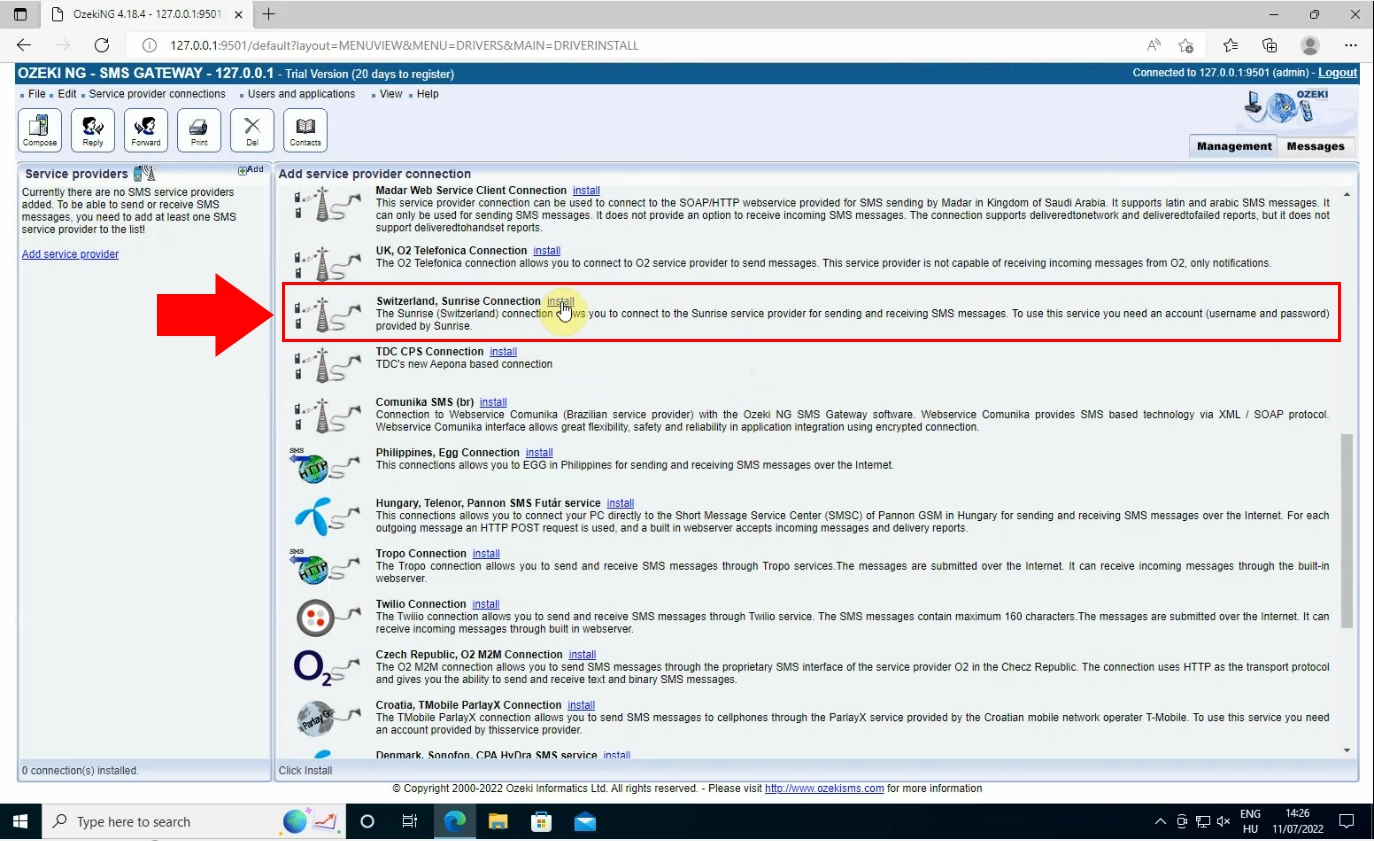Click the antenna icon for UK O2 Telefonica
1374x841 pixels.
[x=327, y=264]
